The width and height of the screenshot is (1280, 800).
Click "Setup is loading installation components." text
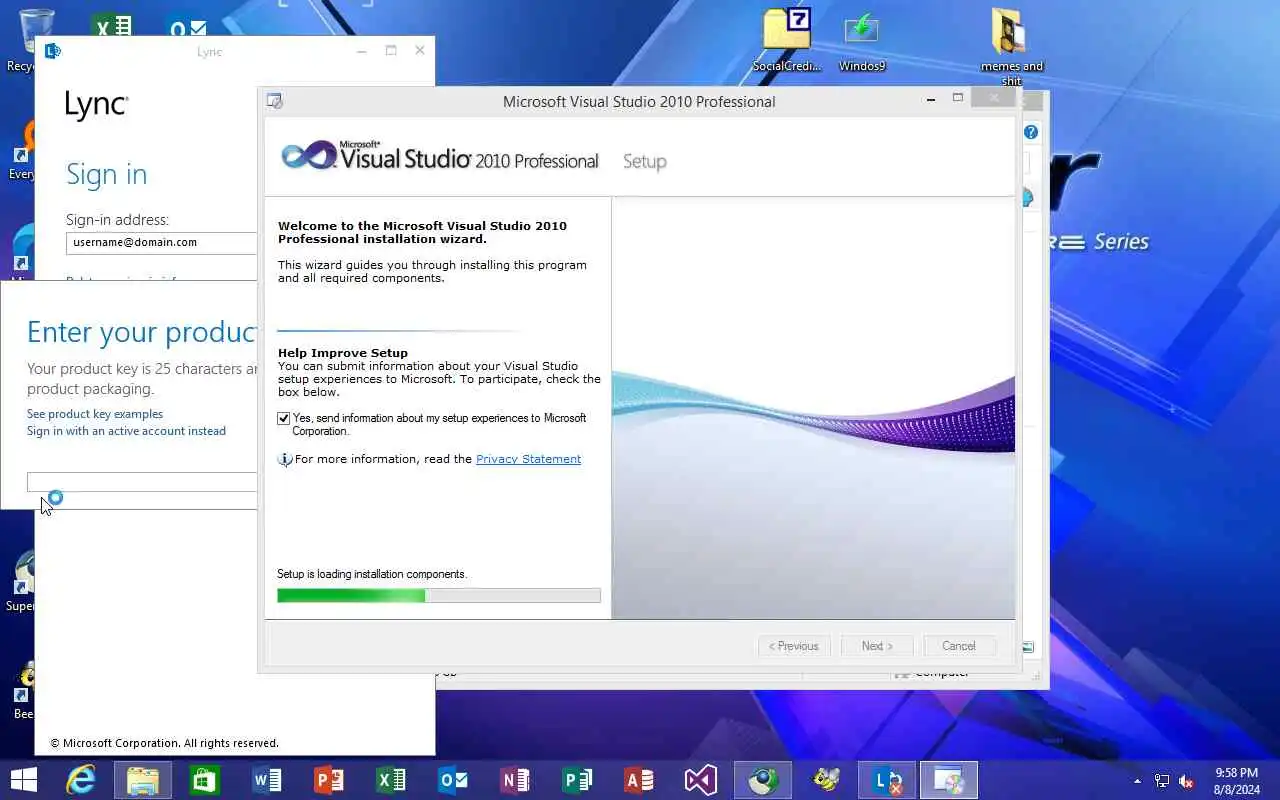[372, 574]
